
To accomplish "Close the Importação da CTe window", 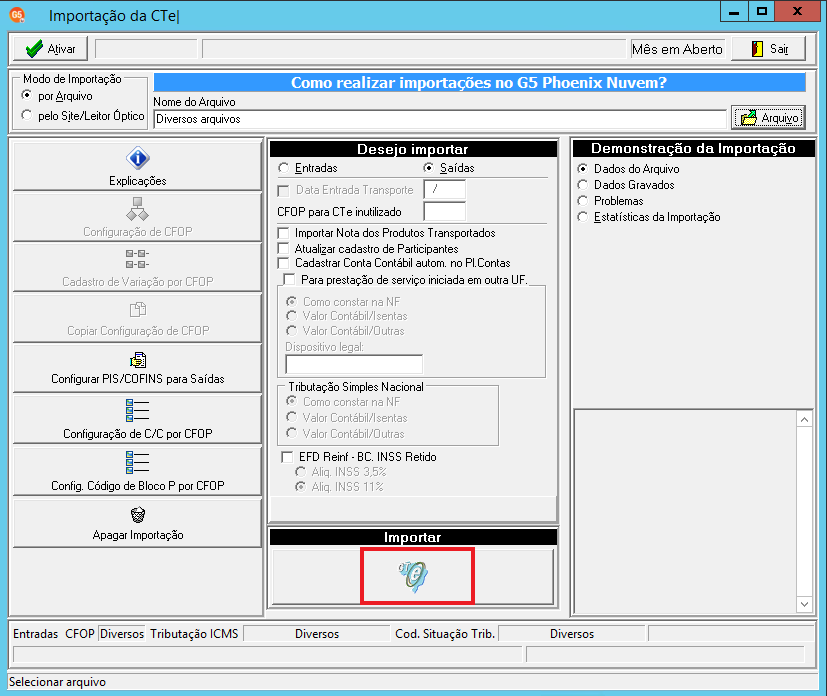I will (x=797, y=12).
